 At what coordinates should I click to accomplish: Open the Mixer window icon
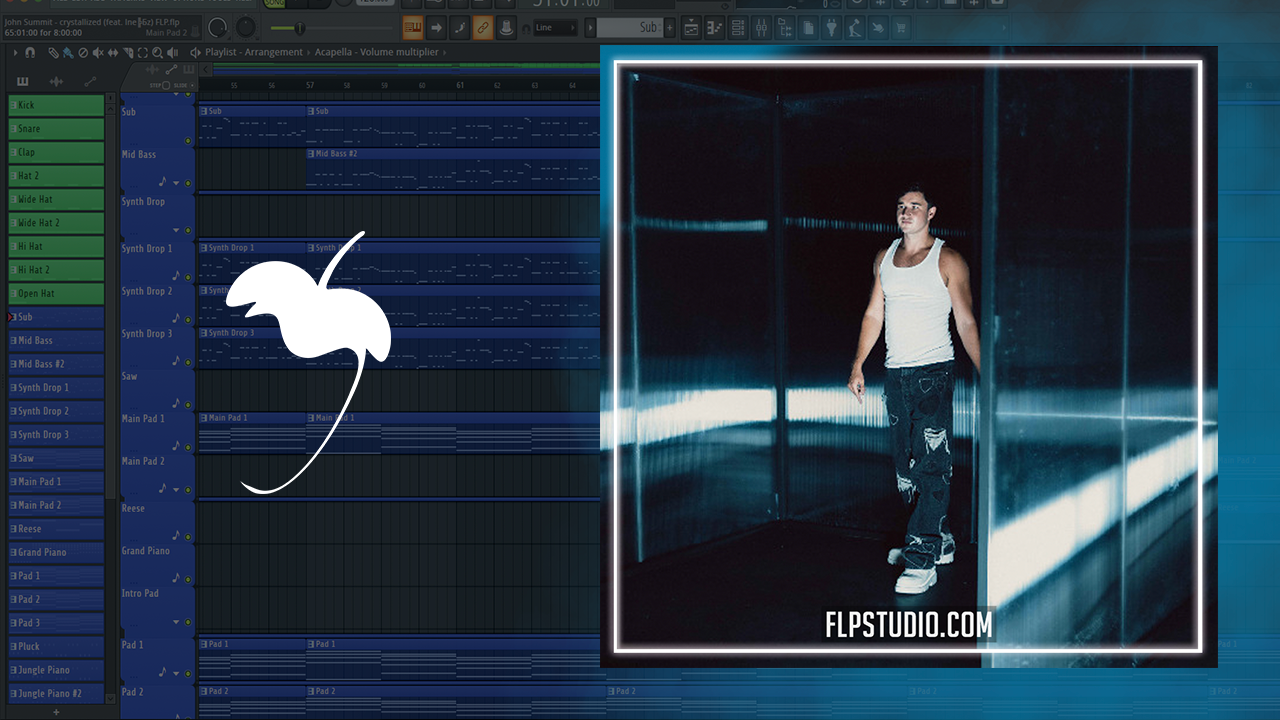pyautogui.click(x=762, y=27)
